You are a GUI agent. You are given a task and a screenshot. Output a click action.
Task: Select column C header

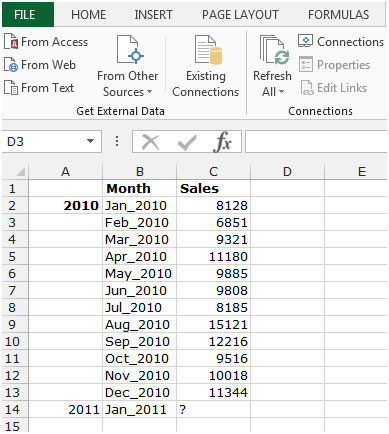213,172
